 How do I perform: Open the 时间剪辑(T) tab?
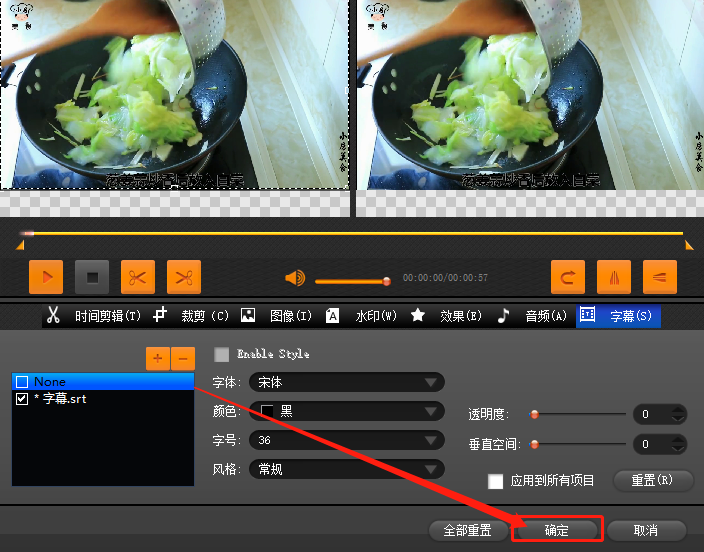[x=108, y=316]
